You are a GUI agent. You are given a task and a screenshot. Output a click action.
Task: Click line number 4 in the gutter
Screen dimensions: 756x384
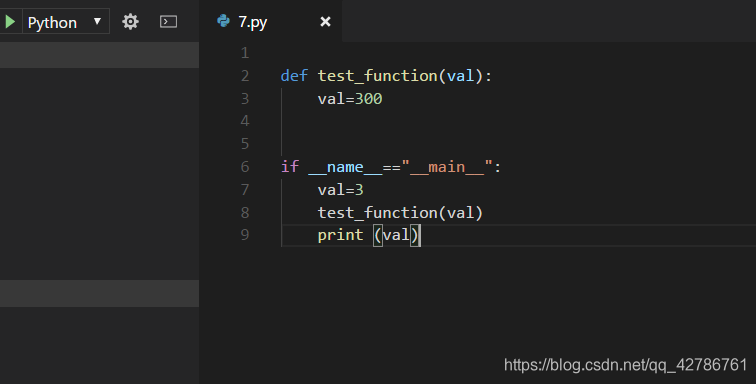tap(245, 121)
